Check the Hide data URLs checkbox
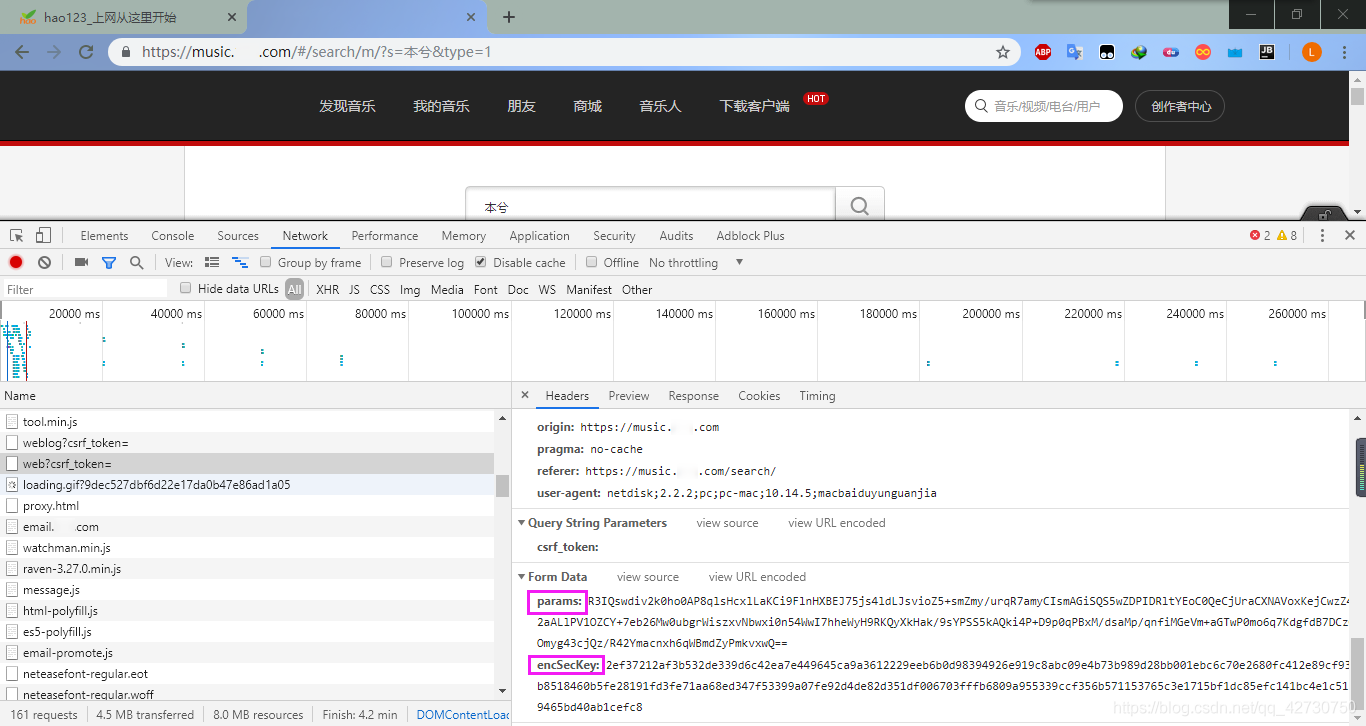Image resolution: width=1366 pixels, height=726 pixels. click(185, 288)
